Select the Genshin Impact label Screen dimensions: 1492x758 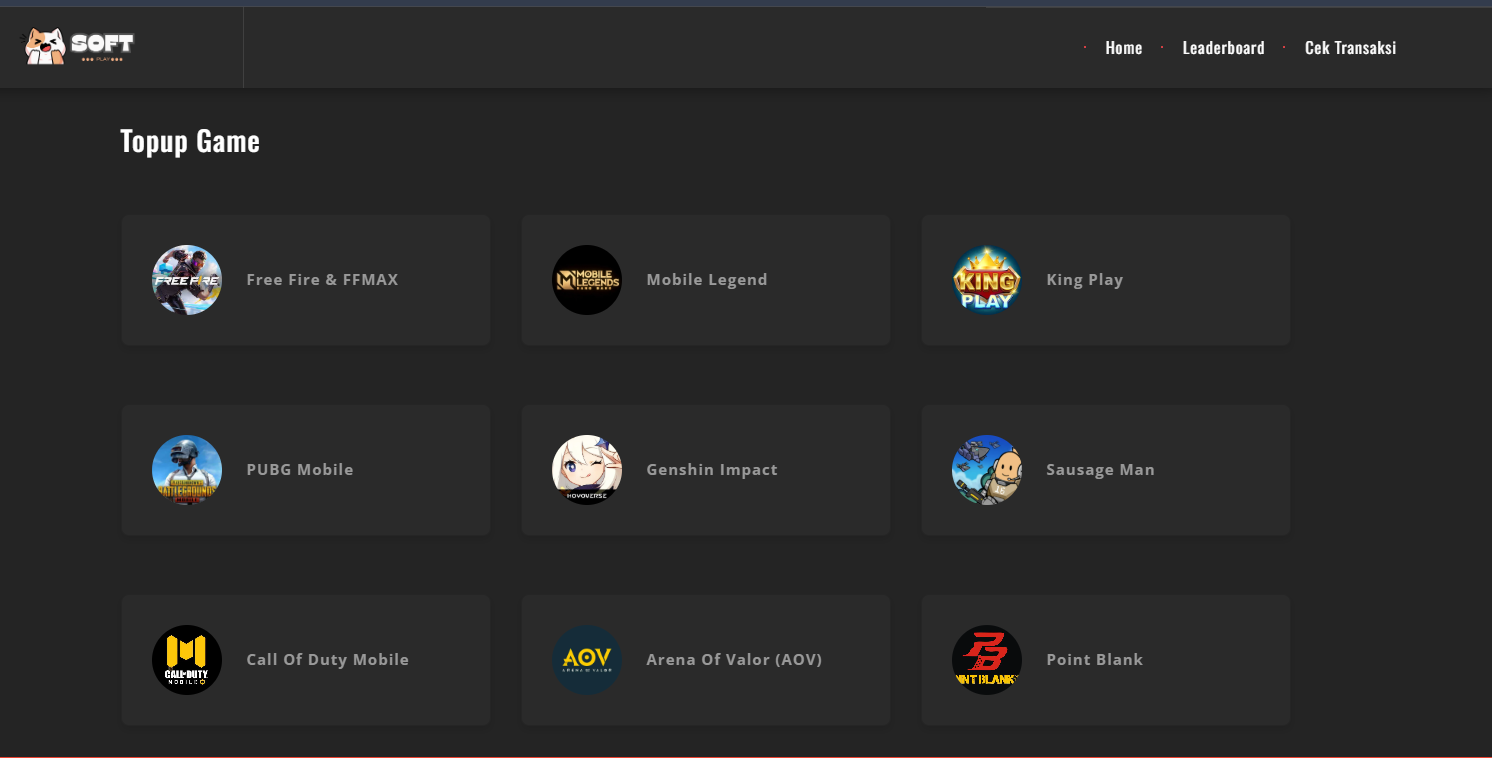(712, 470)
